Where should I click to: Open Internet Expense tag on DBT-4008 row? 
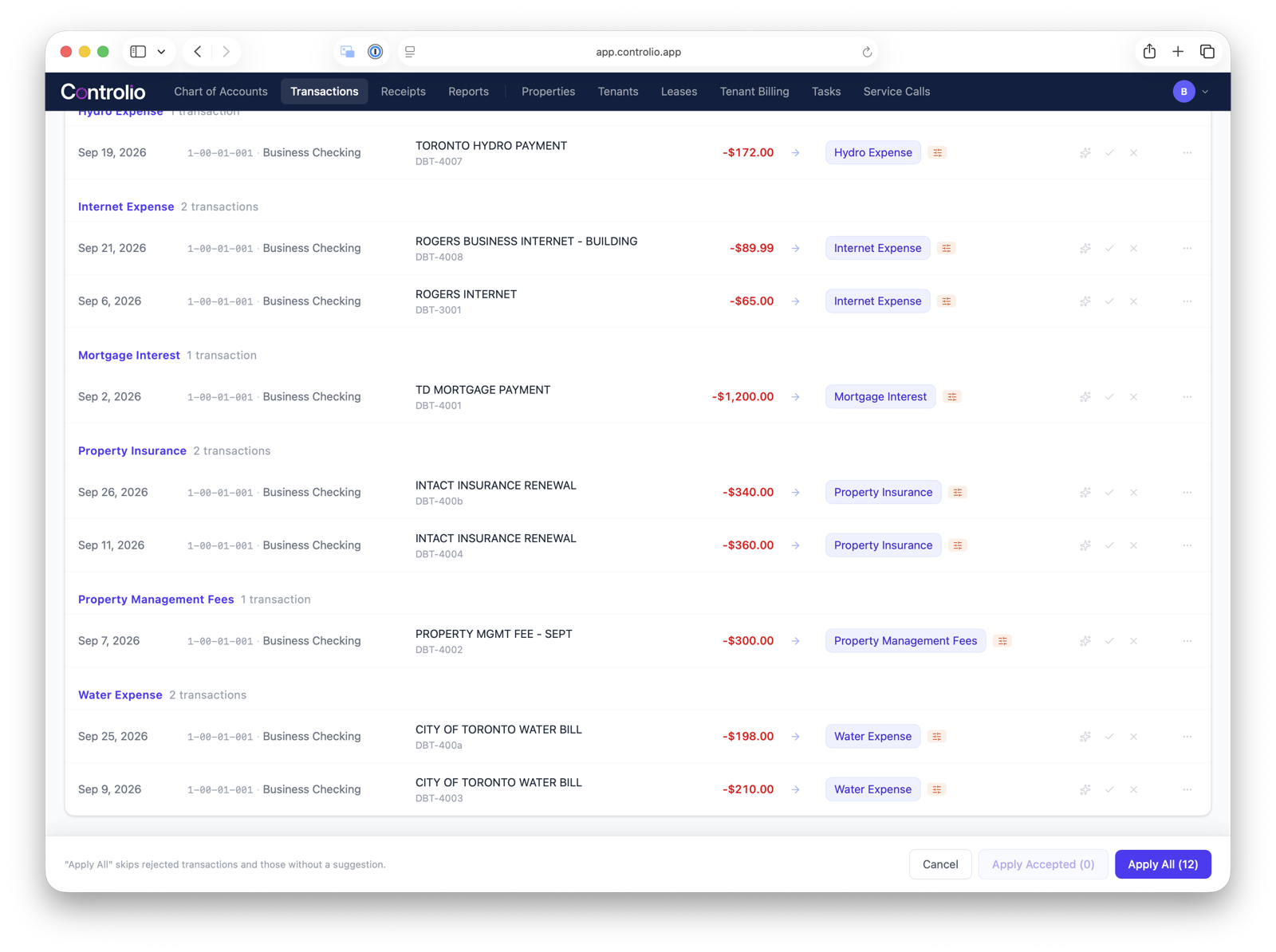coord(877,248)
